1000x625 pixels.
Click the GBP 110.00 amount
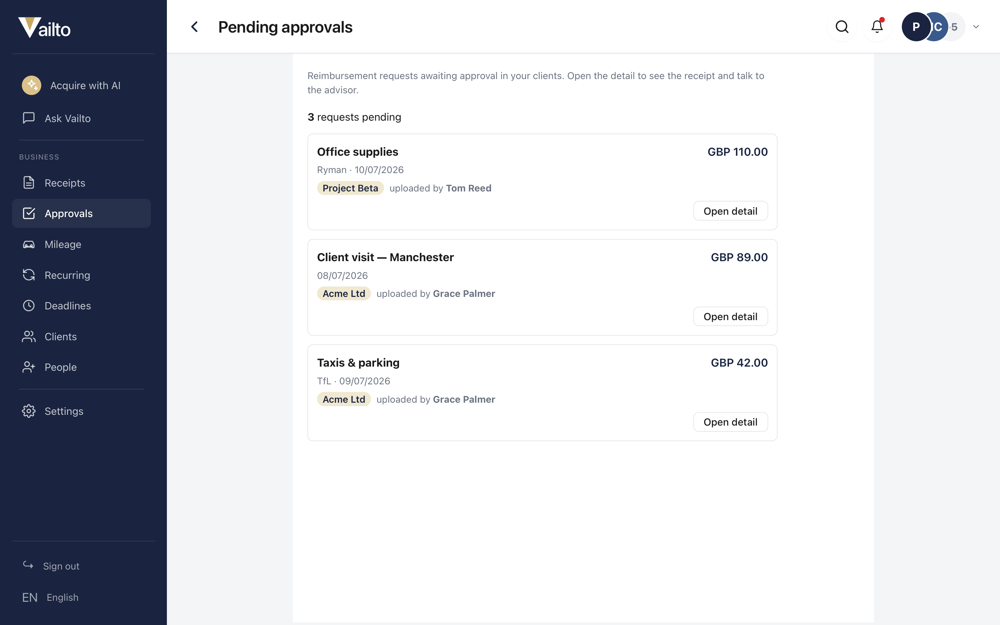click(737, 152)
